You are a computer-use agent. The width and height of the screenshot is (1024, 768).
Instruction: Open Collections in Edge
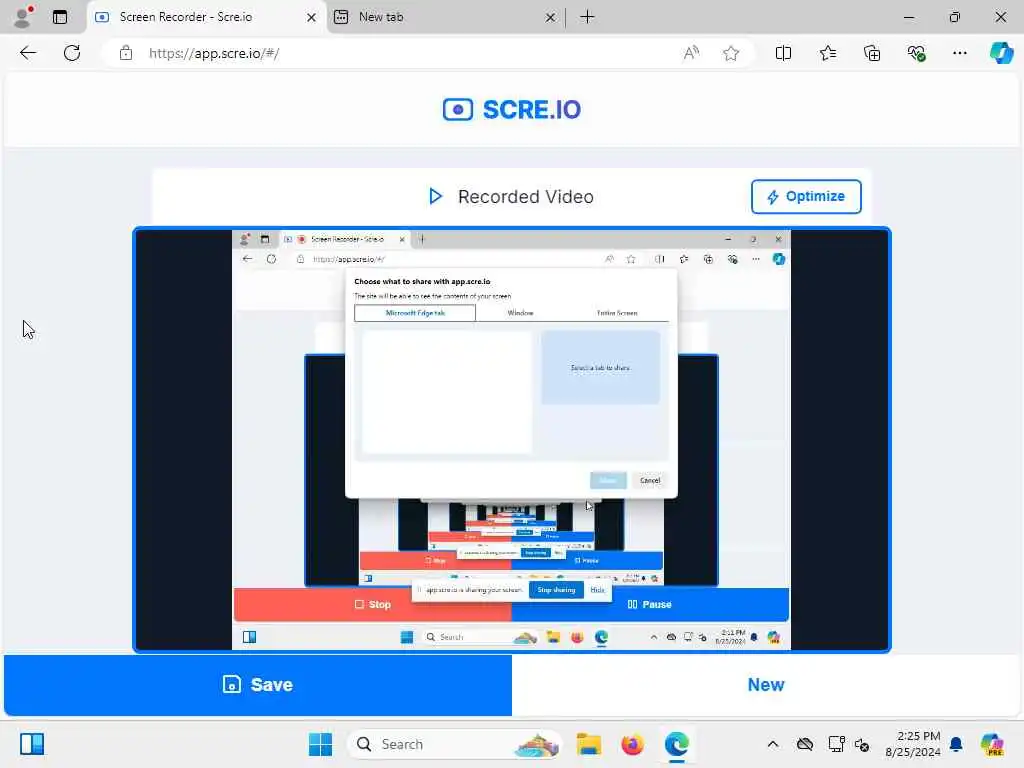(x=872, y=53)
